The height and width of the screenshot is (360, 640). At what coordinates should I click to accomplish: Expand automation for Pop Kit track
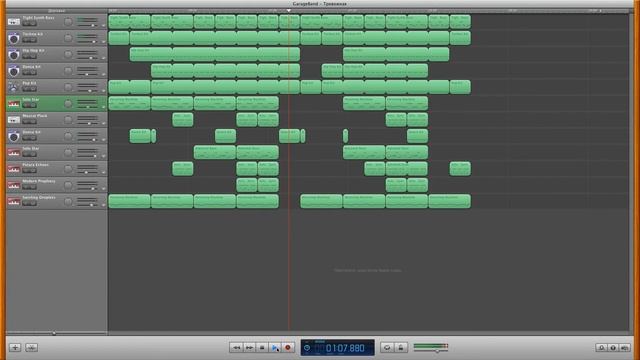(103, 91)
